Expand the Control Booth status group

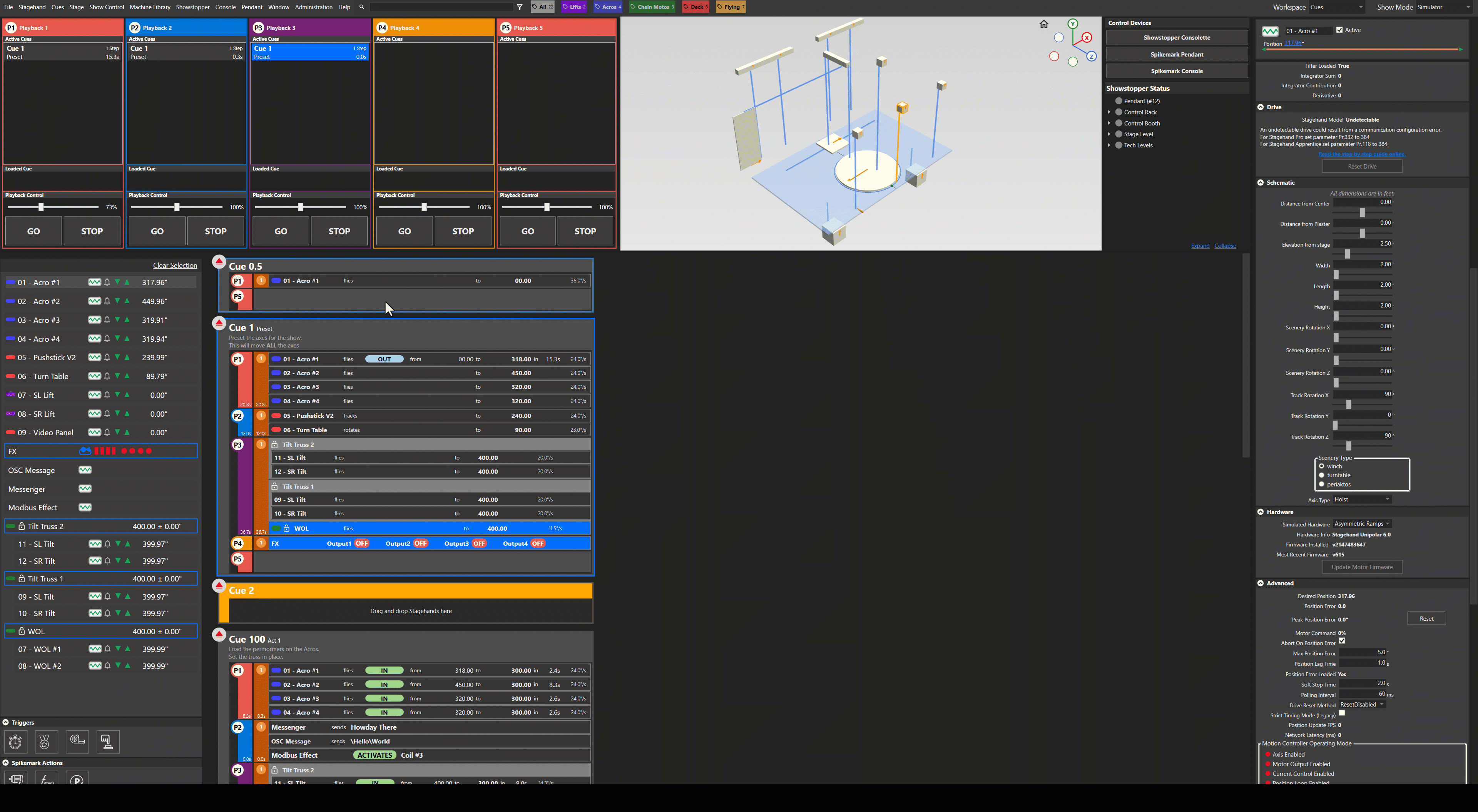point(1110,123)
